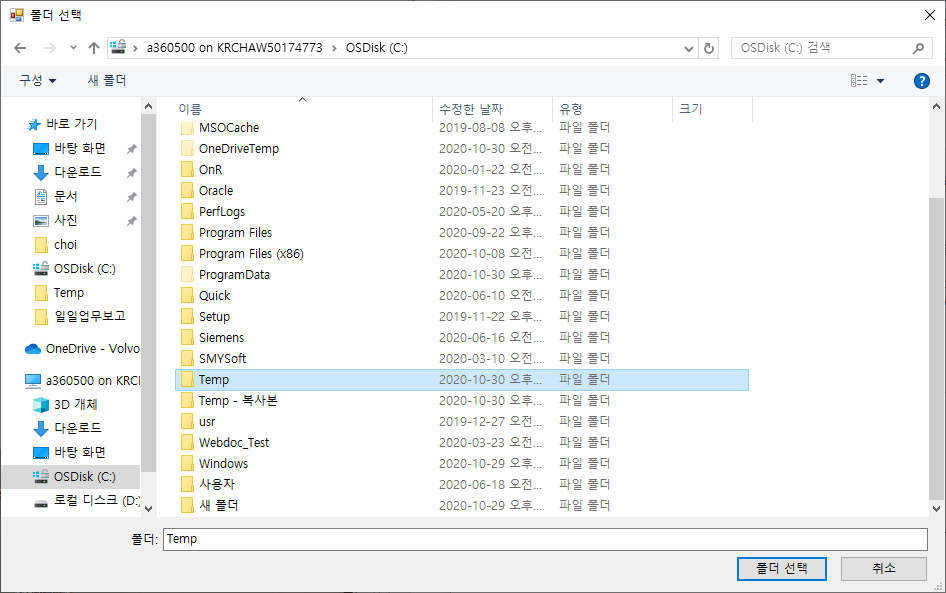Image resolution: width=946 pixels, height=593 pixels.
Task: Click OSDisk (C:) breadcrumb segment
Action: pyautogui.click(x=376, y=48)
